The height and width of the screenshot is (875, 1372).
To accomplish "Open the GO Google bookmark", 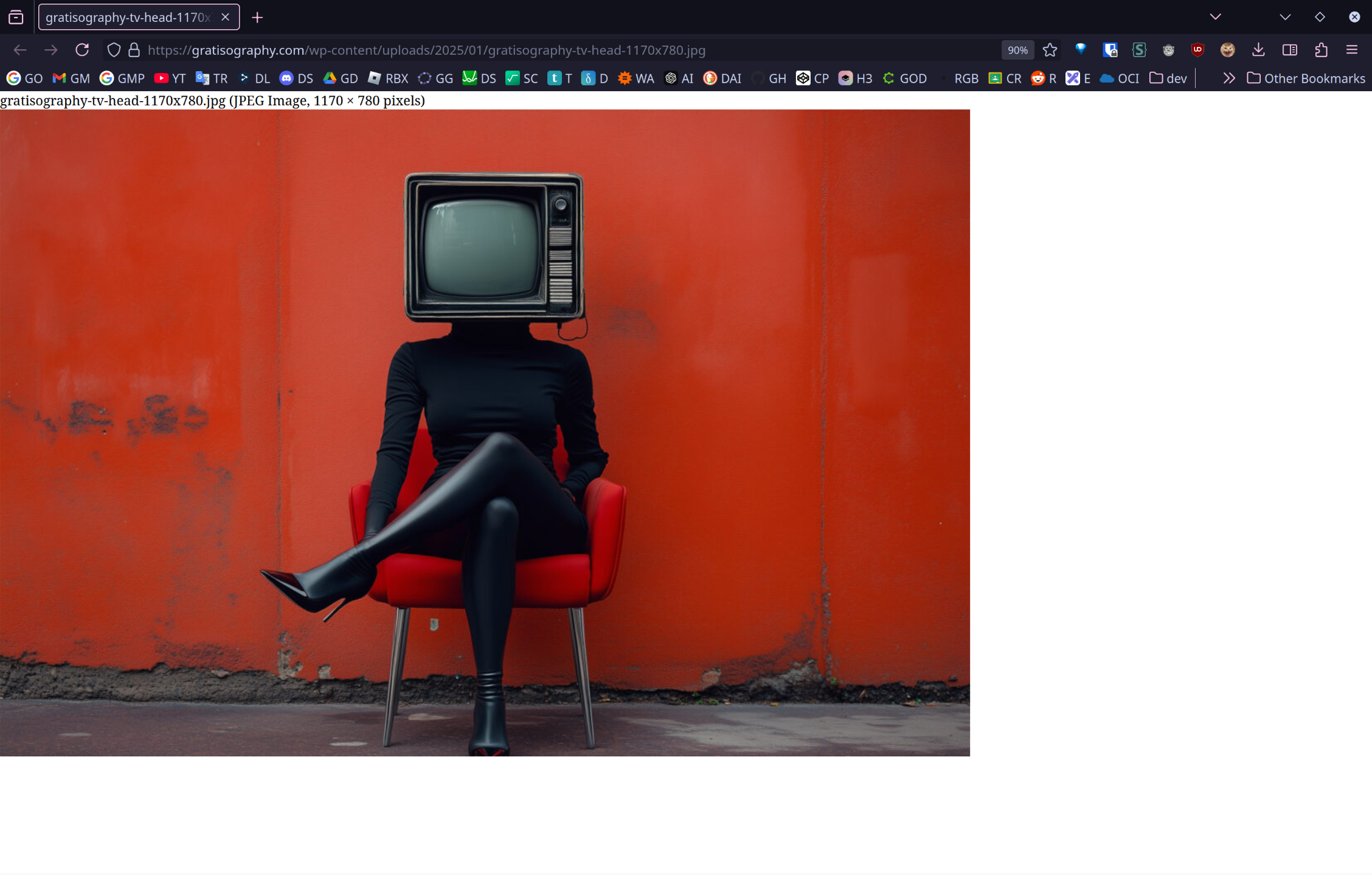I will click(25, 78).
